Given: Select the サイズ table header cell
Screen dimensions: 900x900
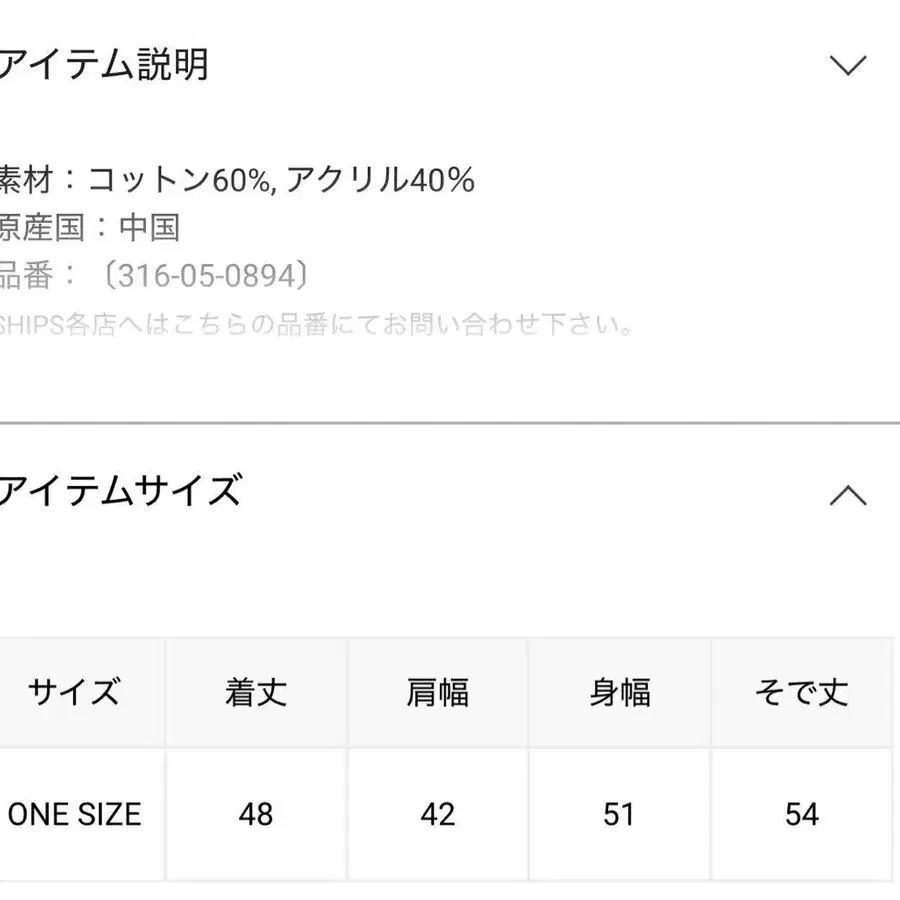Looking at the screenshot, I should tap(76, 691).
